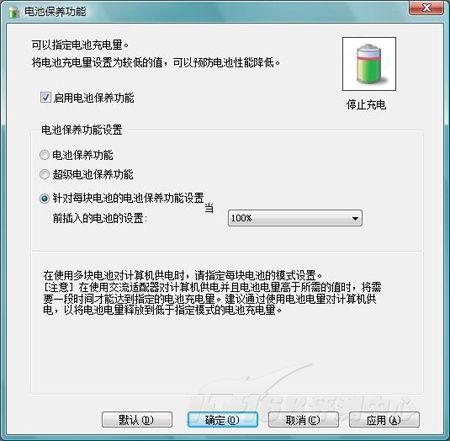
Task: Cancel using the 取消(C) button
Action: click(303, 420)
